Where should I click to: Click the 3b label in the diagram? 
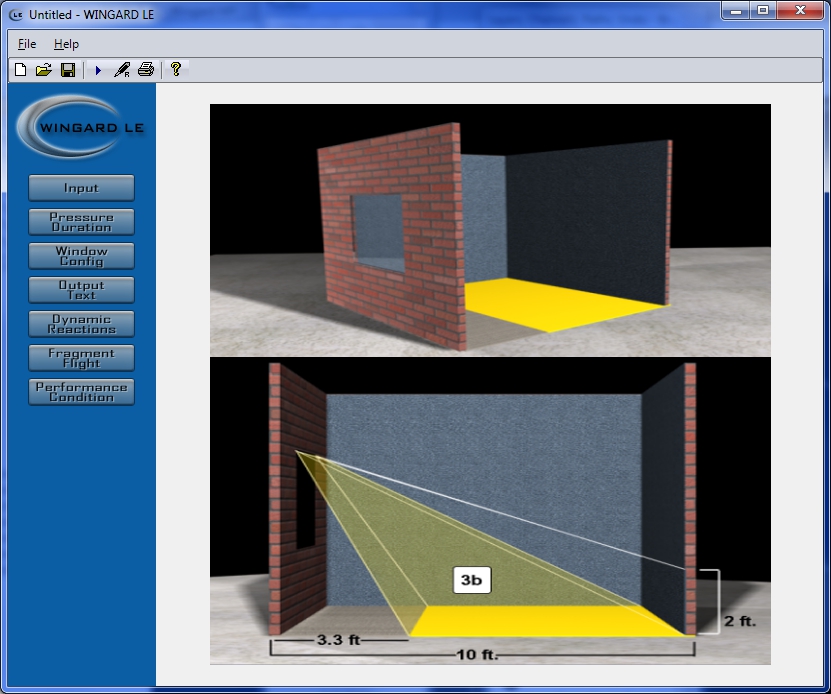click(x=472, y=580)
